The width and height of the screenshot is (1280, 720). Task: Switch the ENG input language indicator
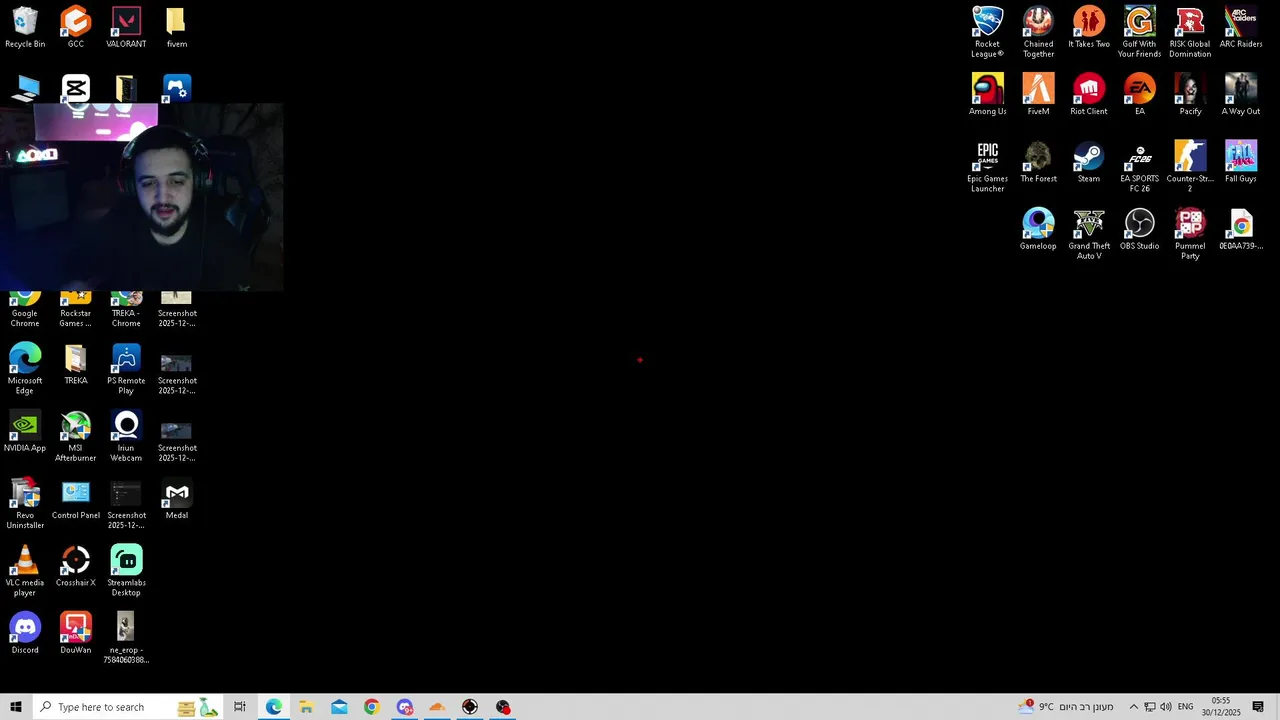tap(1185, 707)
